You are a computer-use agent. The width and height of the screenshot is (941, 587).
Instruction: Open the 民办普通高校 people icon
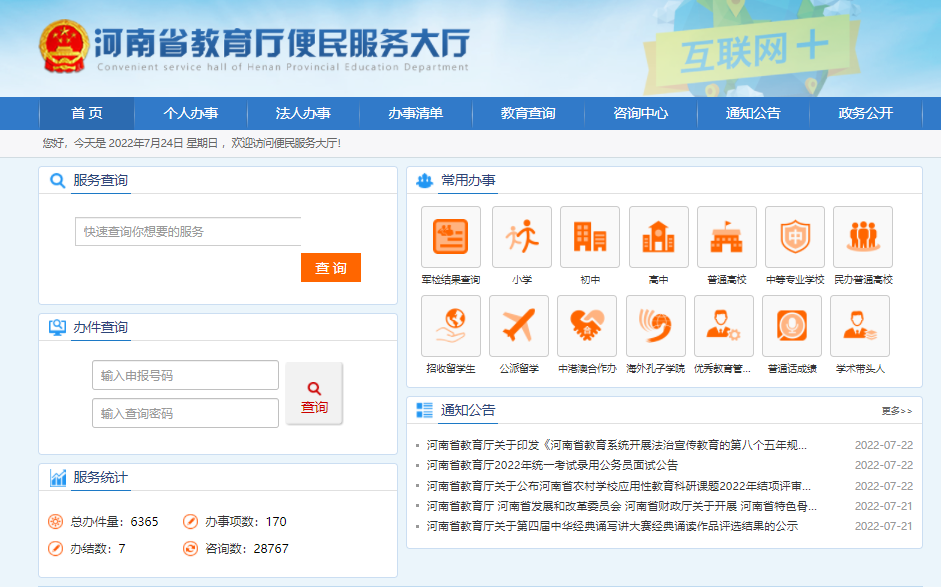862,237
